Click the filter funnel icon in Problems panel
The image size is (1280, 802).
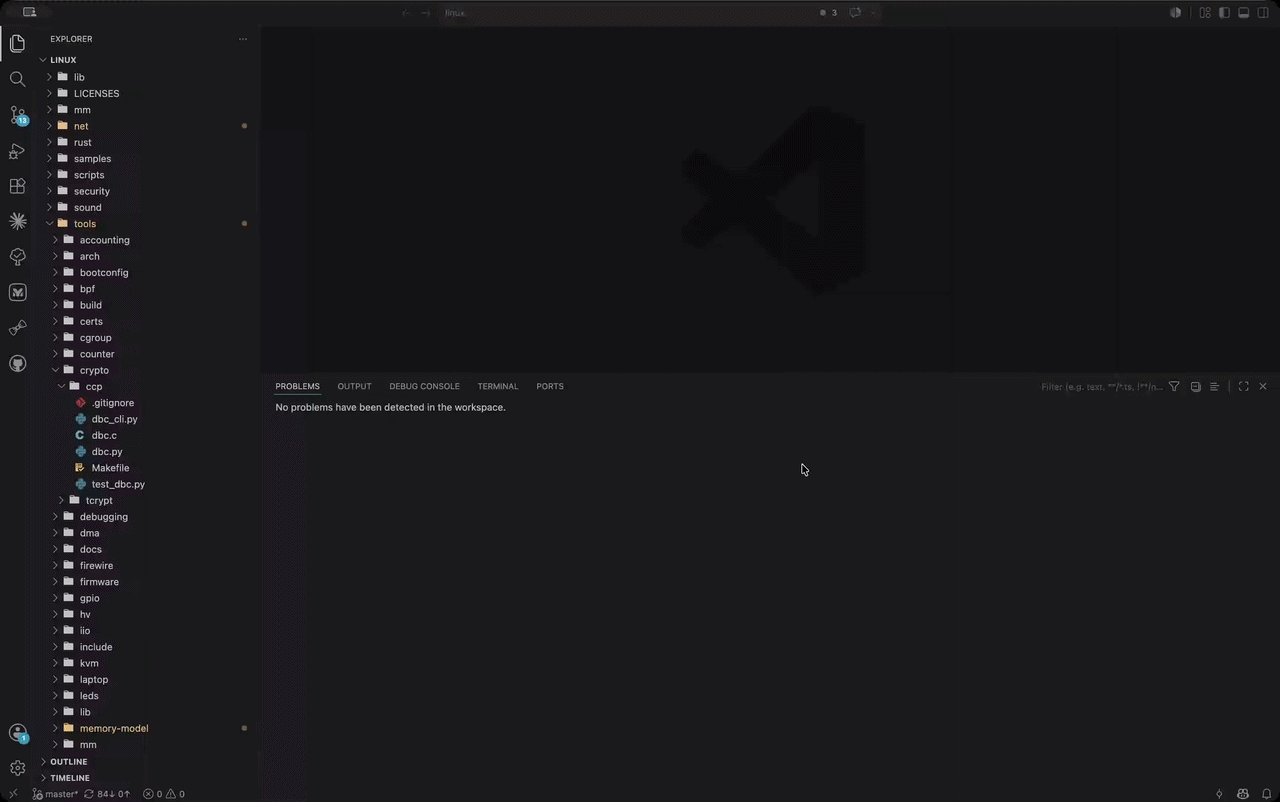pos(1175,386)
